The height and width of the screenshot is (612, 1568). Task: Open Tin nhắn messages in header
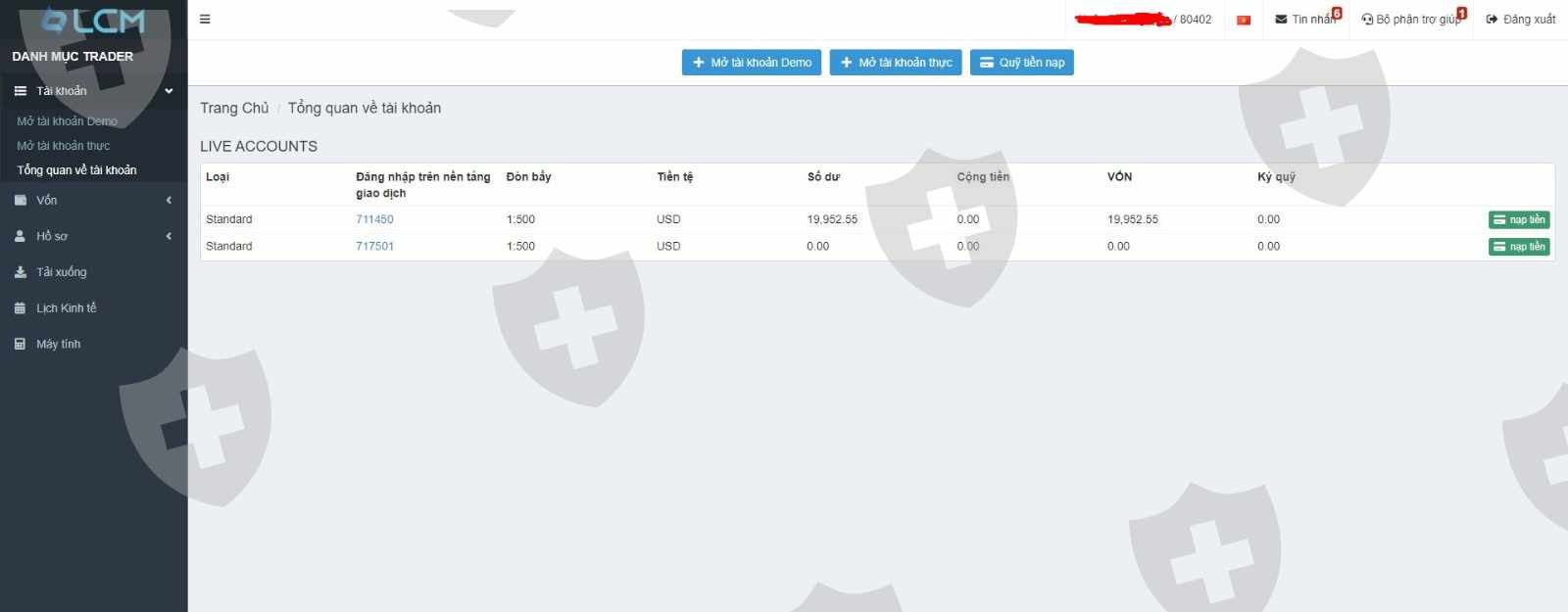pyautogui.click(x=1307, y=20)
